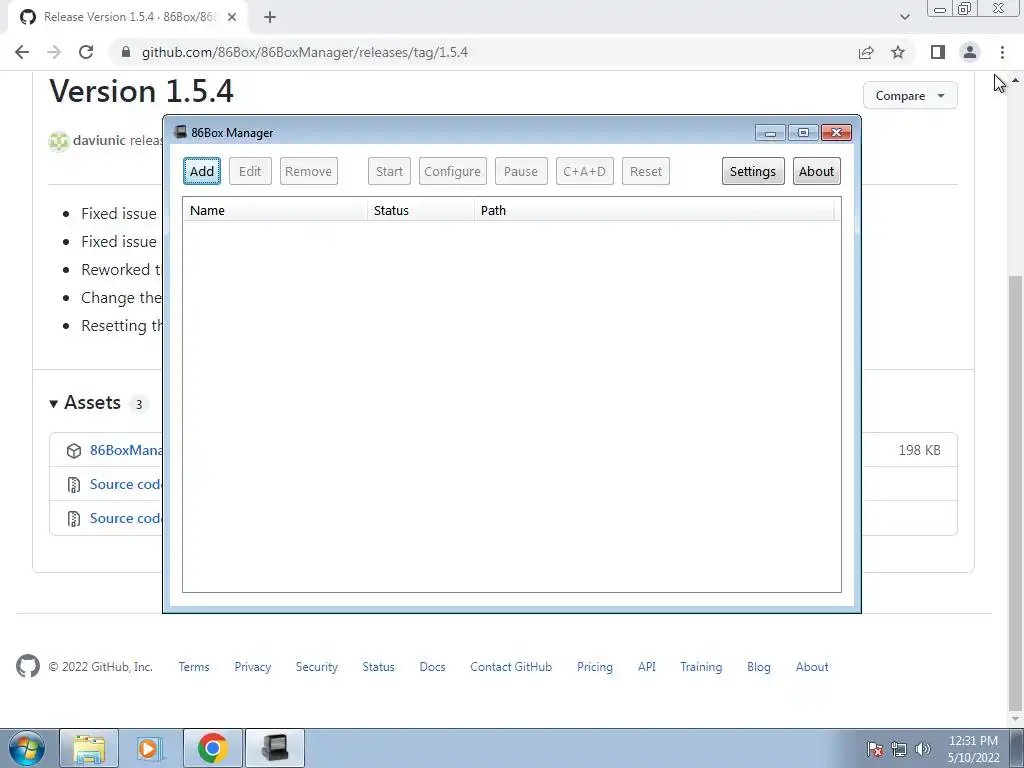Click the 86BoxManager asset link
This screenshot has width=1024, height=768.
[x=126, y=450]
